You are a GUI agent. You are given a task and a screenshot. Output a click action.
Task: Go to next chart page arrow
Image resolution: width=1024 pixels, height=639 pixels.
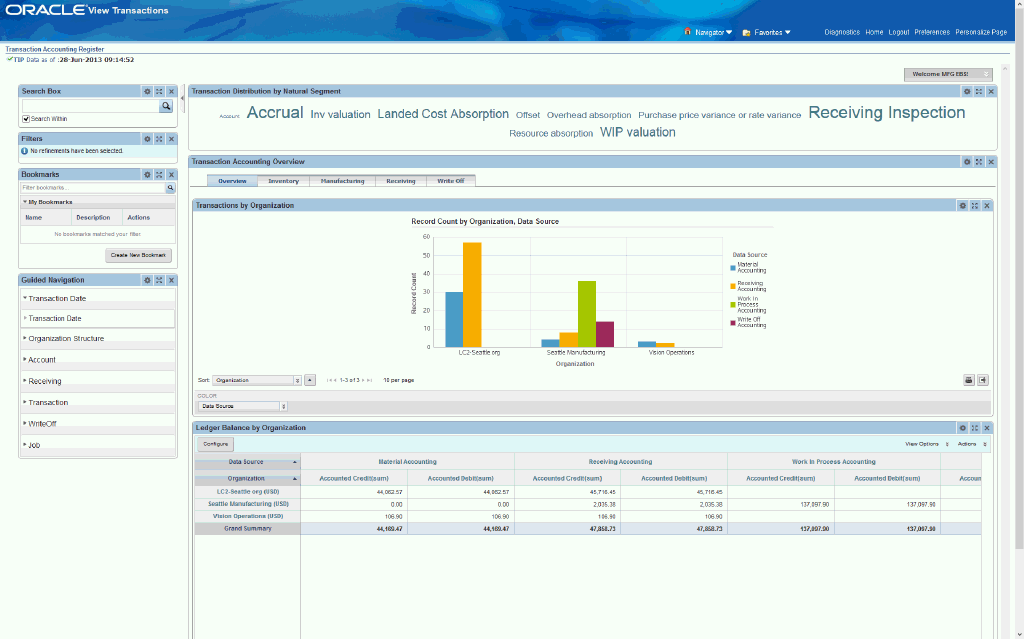point(363,380)
